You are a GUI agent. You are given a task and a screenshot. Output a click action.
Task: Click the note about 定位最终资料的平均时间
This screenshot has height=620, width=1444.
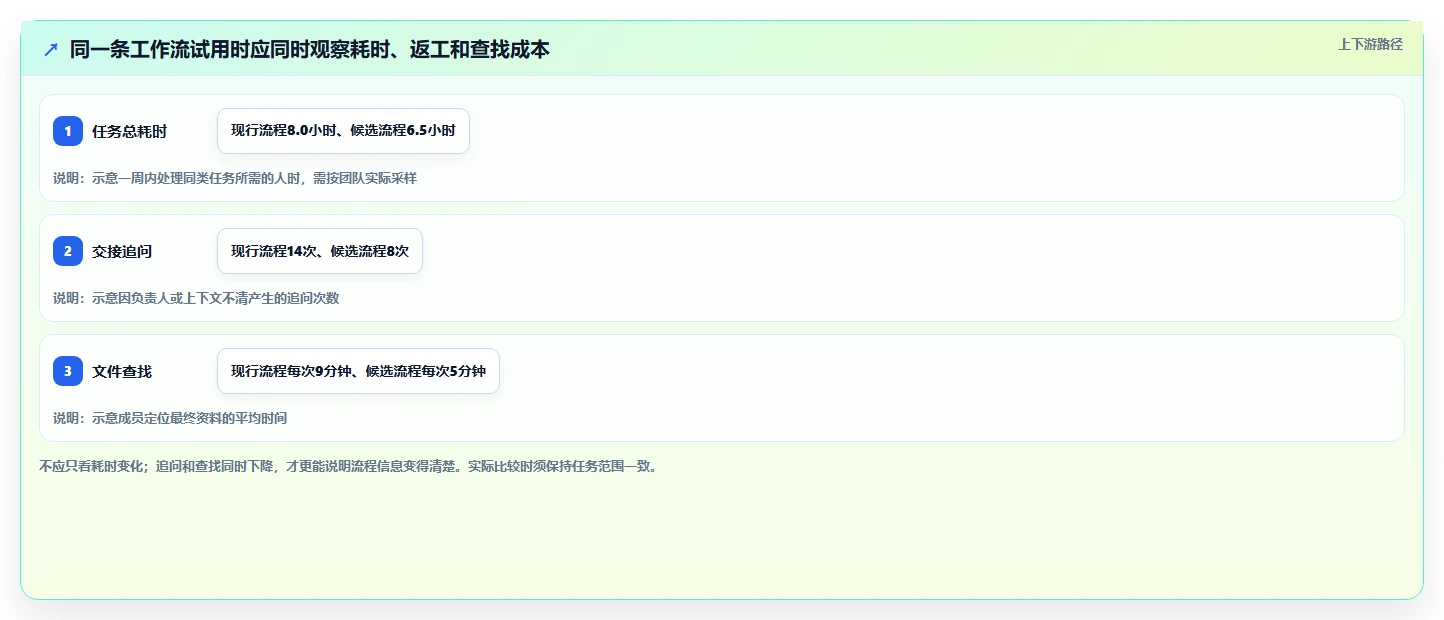[x=170, y=418]
